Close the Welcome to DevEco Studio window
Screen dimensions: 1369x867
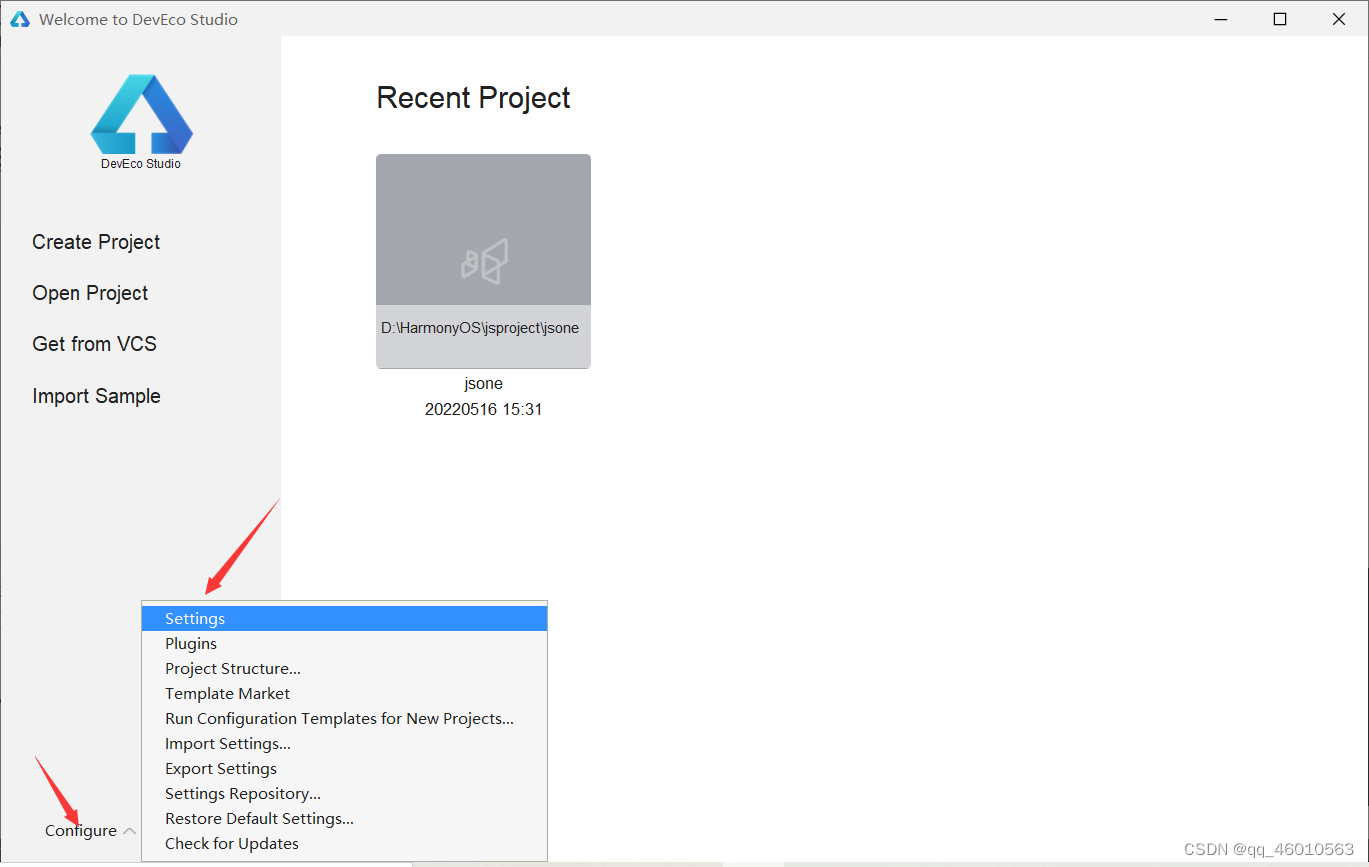pos(1339,19)
